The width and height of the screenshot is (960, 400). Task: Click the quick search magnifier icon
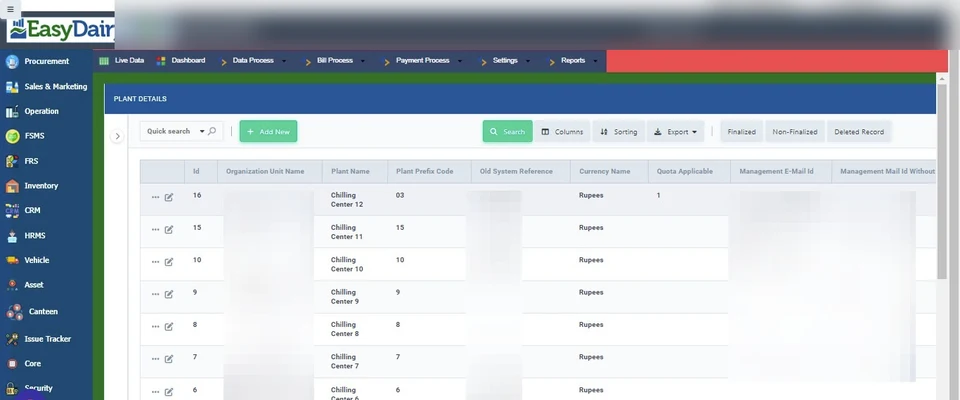tap(212, 131)
